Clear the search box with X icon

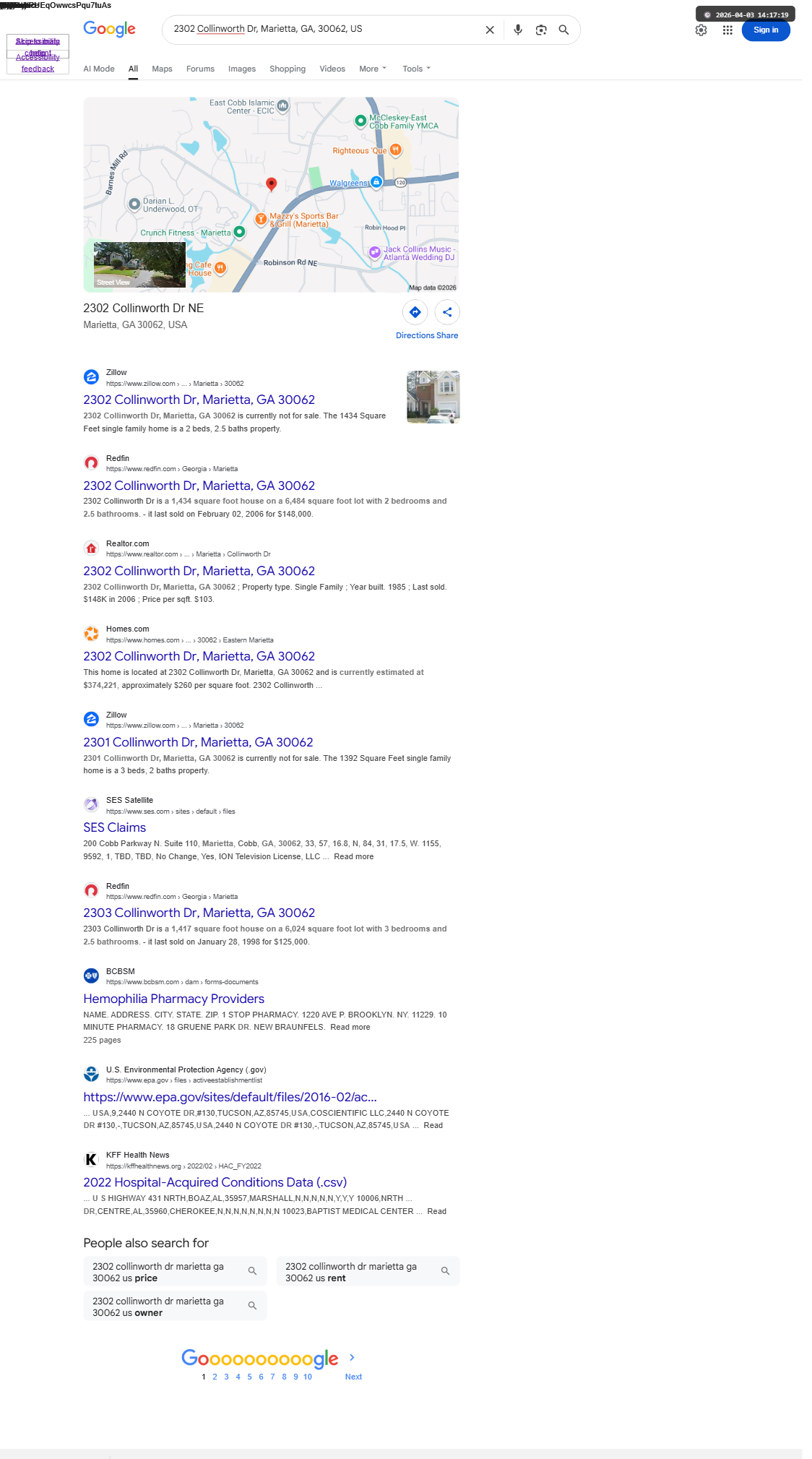(x=490, y=30)
